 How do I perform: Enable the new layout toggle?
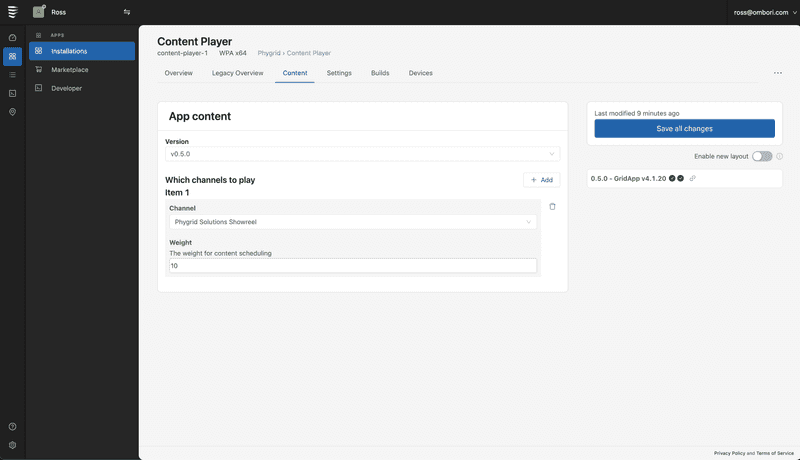[x=762, y=156]
